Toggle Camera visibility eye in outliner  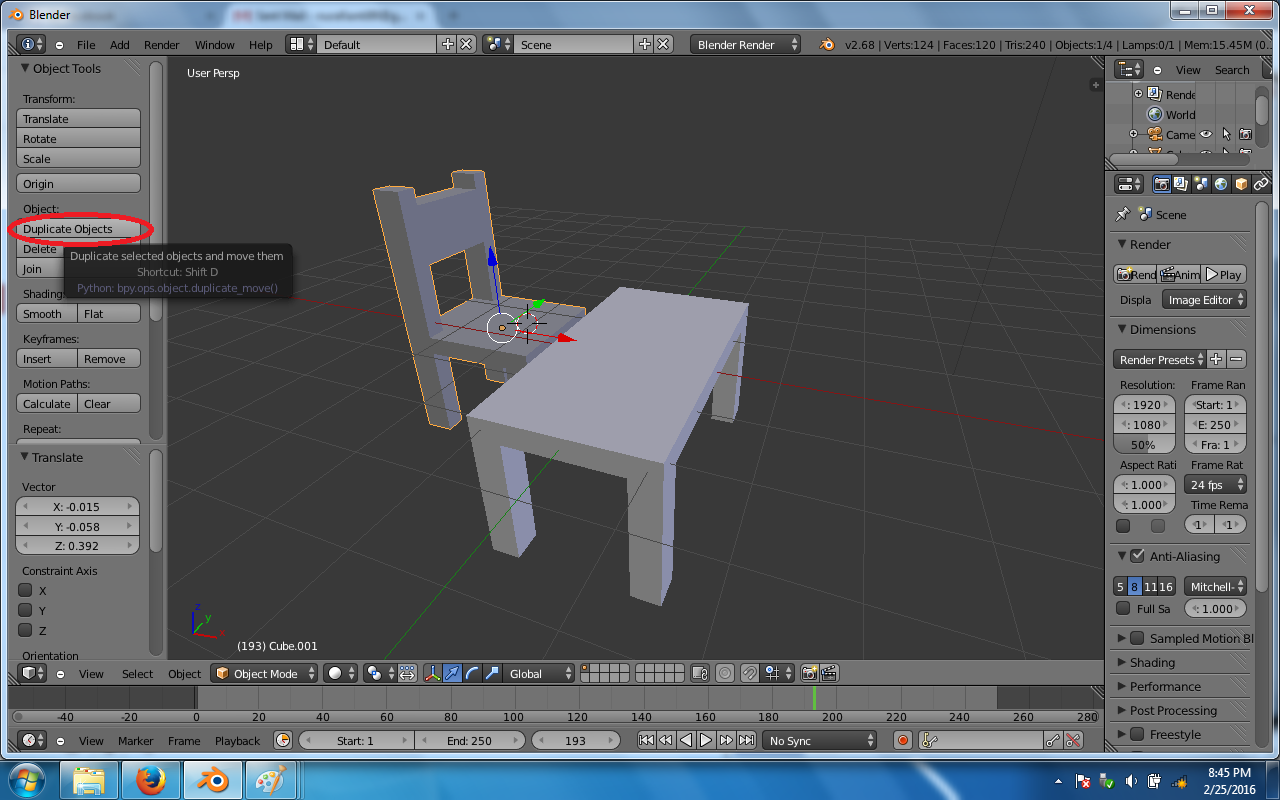coord(1206,134)
